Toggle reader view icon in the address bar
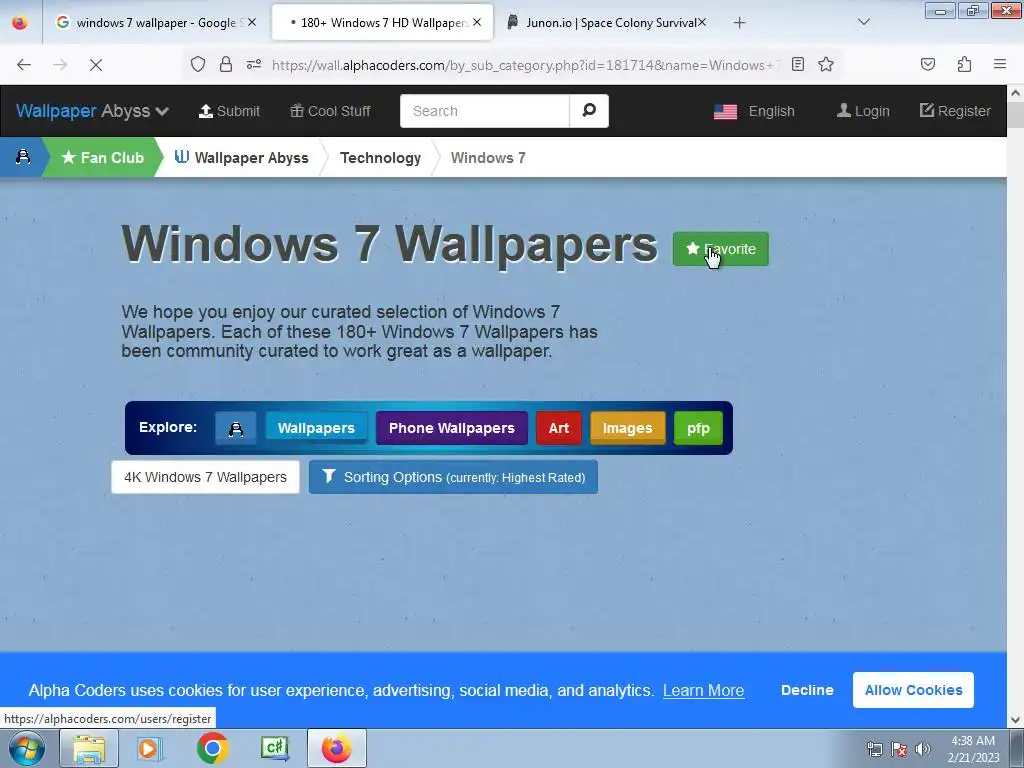This screenshot has width=1024, height=768. tap(797, 64)
